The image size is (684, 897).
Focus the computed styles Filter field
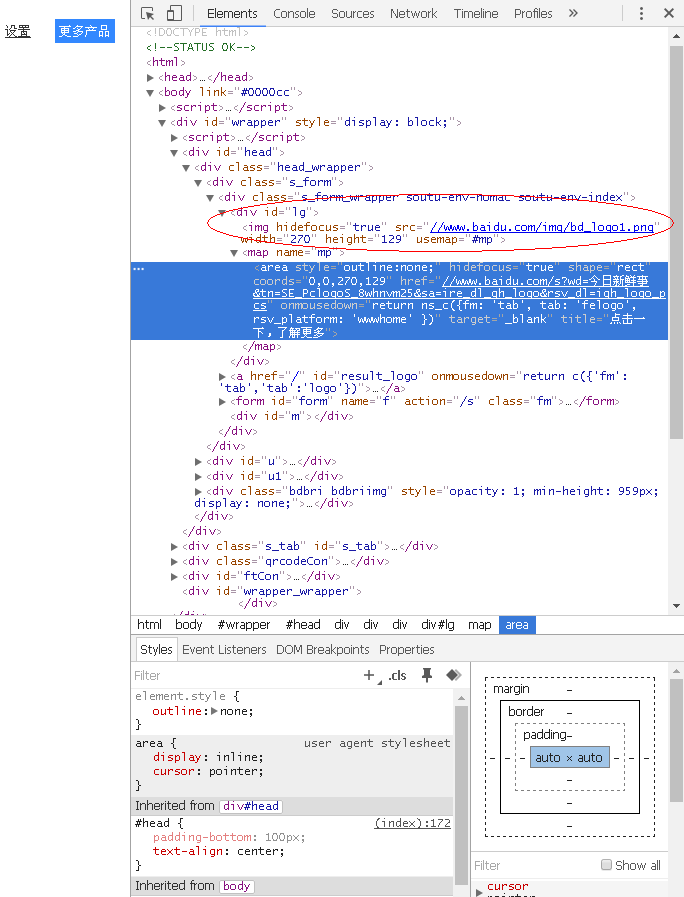tap(535, 865)
